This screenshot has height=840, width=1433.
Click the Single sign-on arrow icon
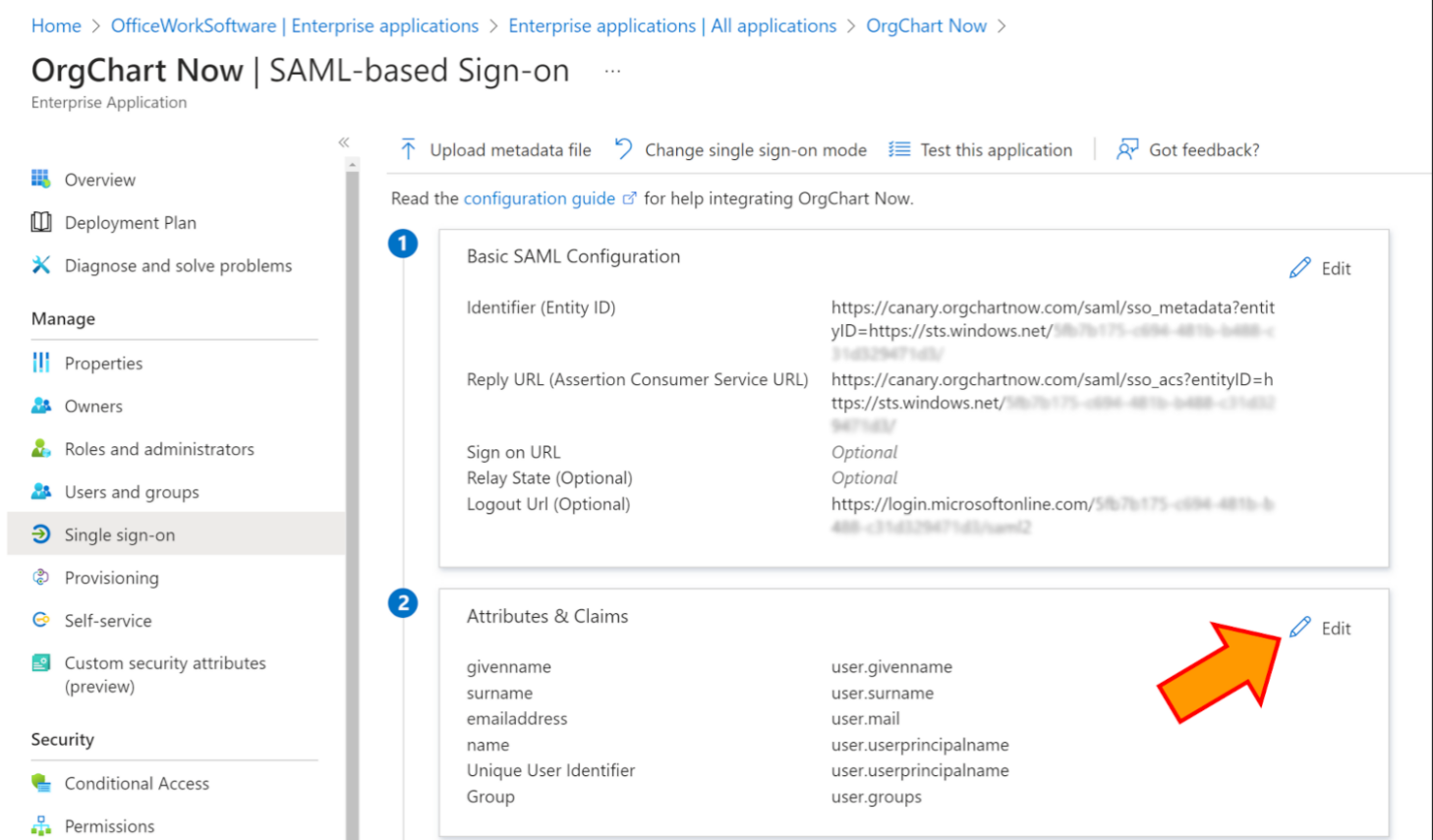point(40,534)
